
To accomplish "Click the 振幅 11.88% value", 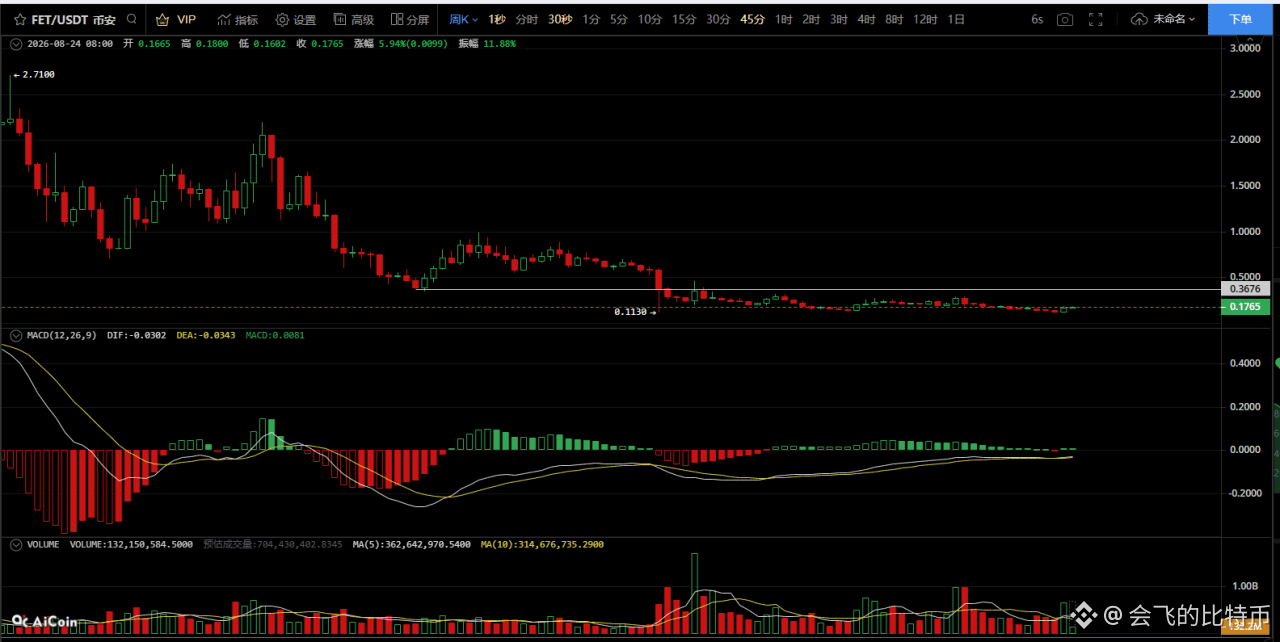I will 487,44.
